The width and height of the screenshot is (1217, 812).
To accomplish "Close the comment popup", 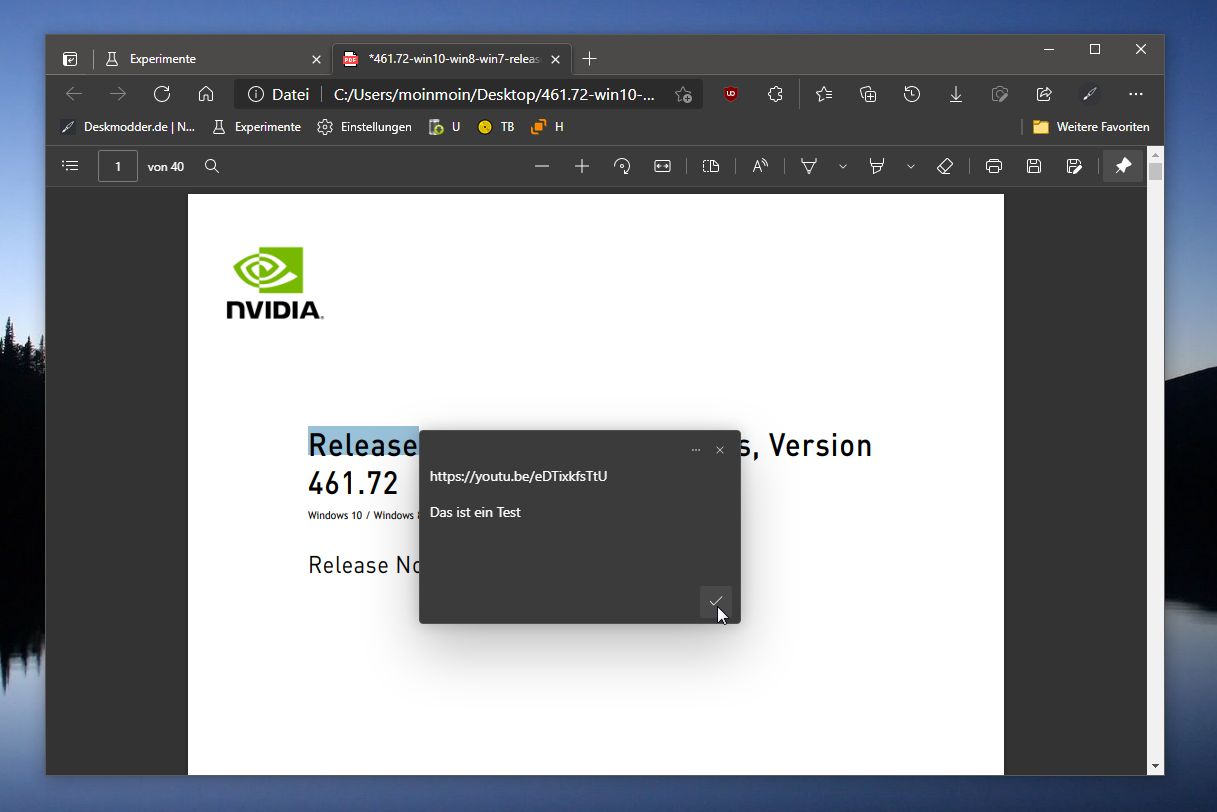I will pos(720,450).
